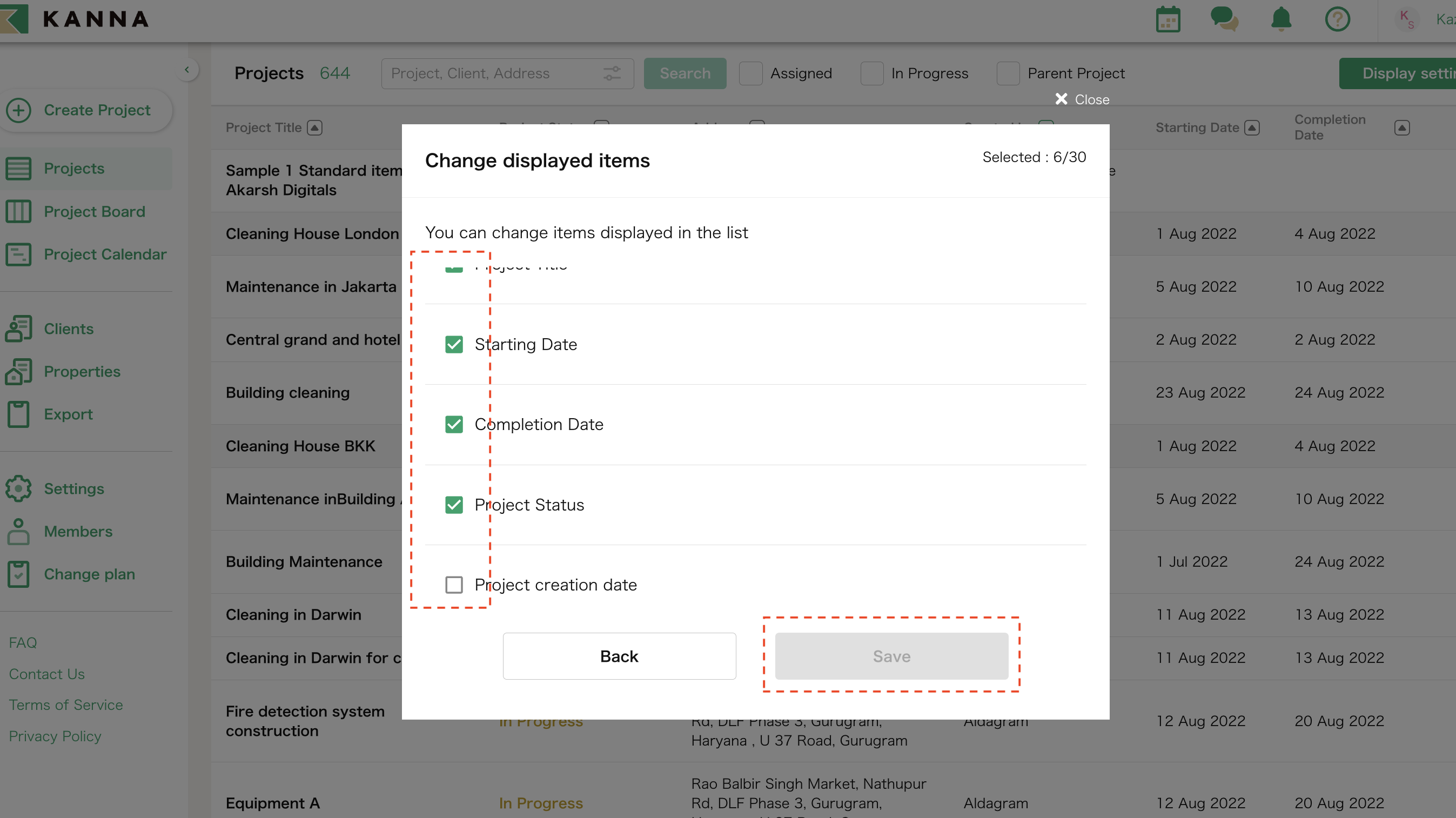Select Clients in the sidebar
This screenshot has width=1456, height=818.
[x=69, y=328]
